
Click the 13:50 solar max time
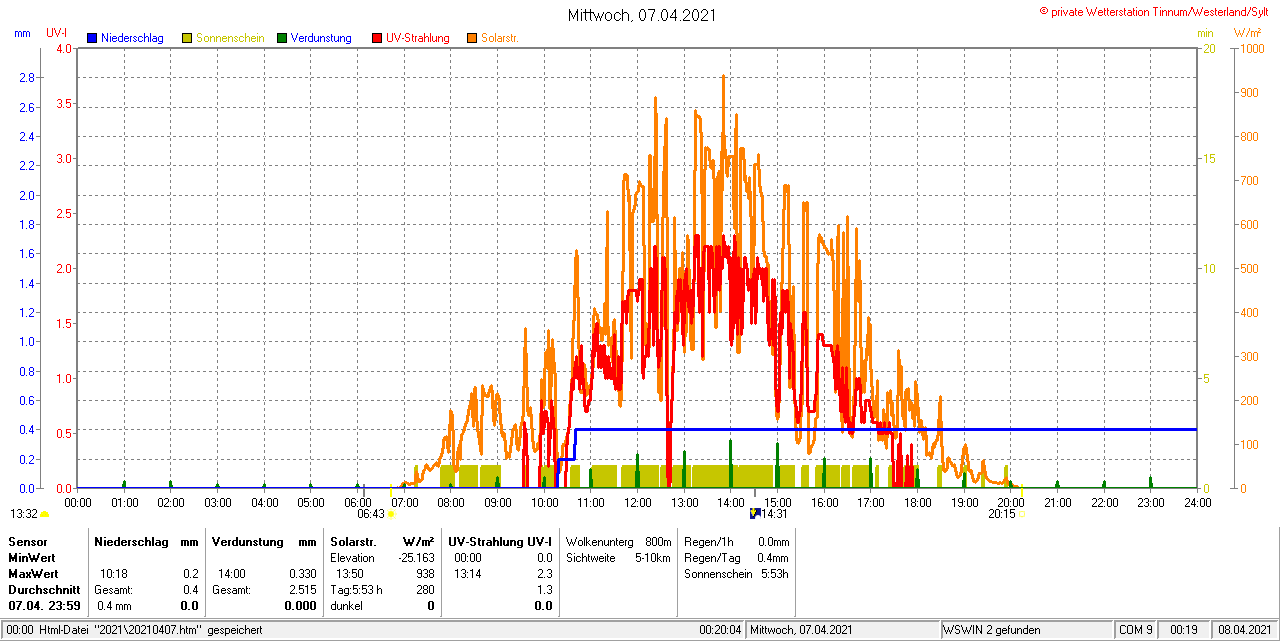[349, 574]
